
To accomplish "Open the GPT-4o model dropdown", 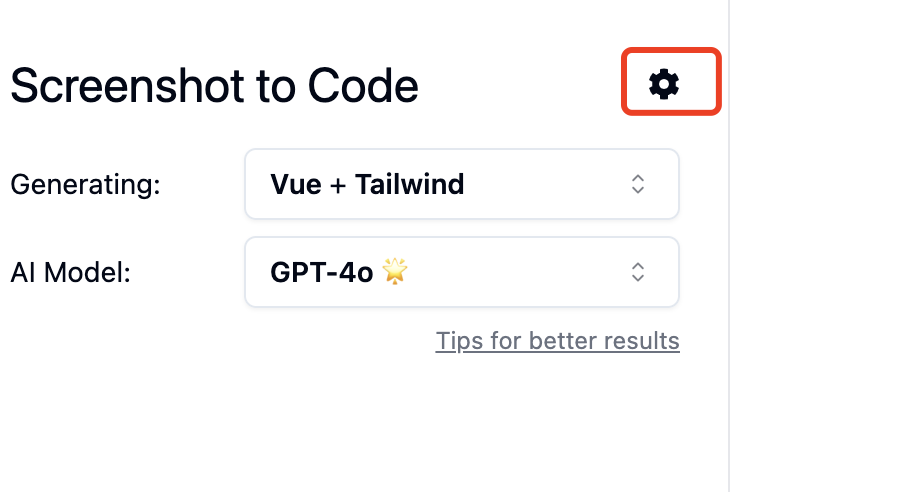I will click(462, 272).
